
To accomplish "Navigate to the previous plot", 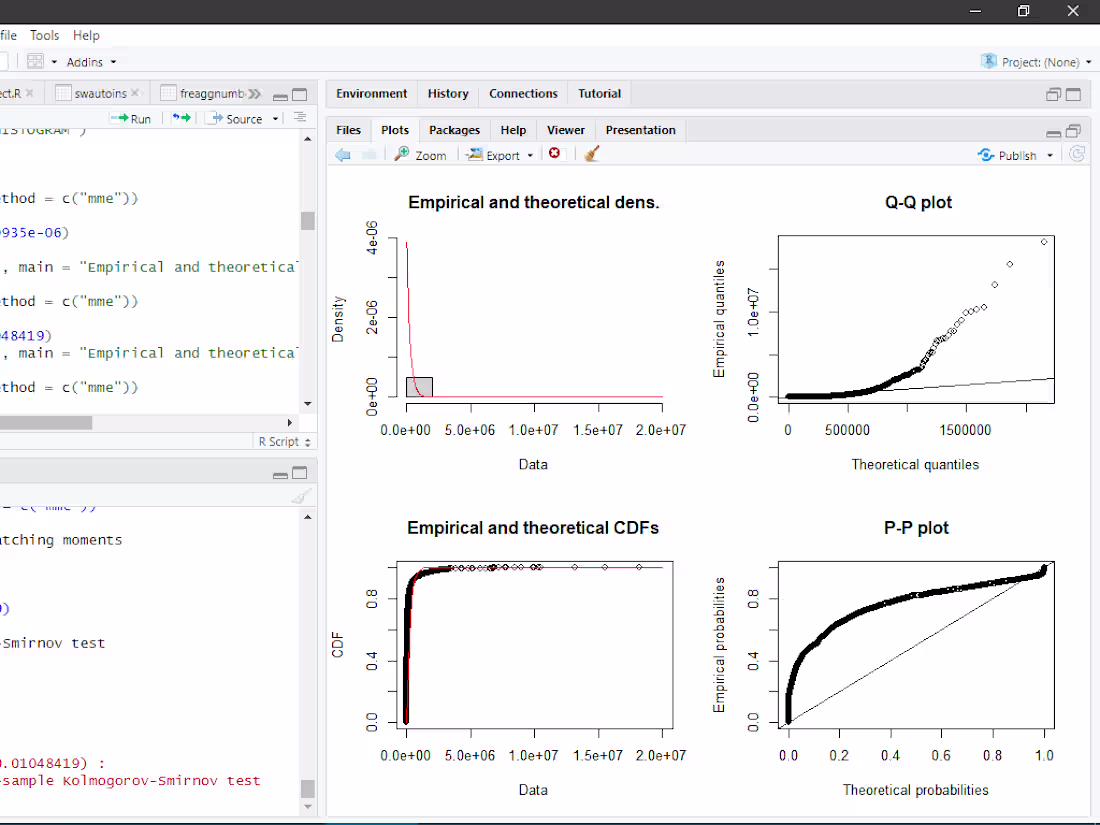I will tap(341, 154).
